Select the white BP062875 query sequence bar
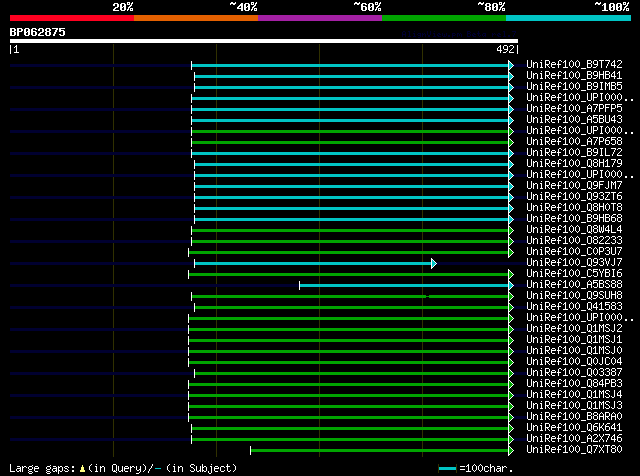The image size is (640, 476). pos(264,41)
